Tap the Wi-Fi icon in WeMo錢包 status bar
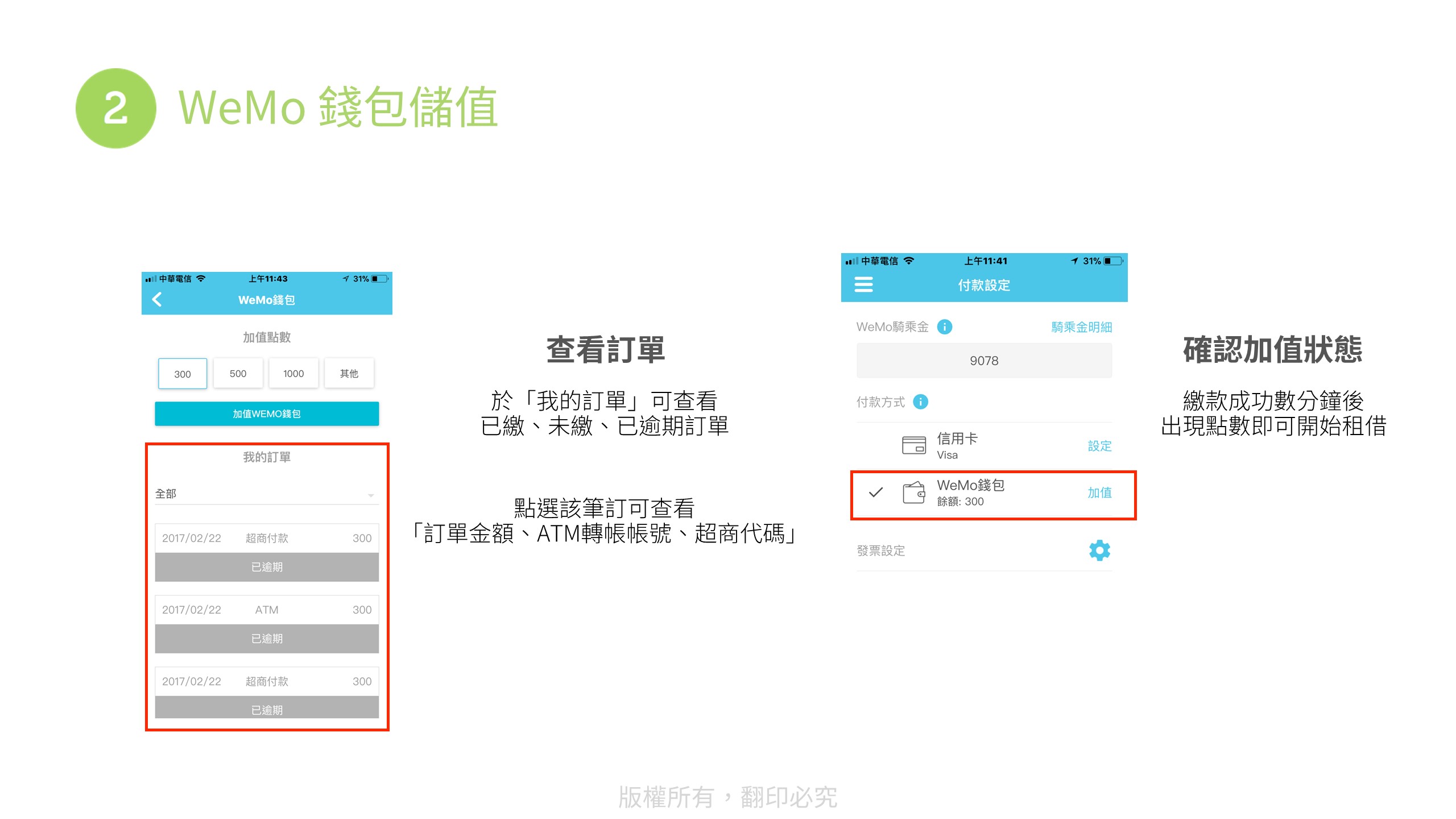1456x819 pixels. [201, 279]
